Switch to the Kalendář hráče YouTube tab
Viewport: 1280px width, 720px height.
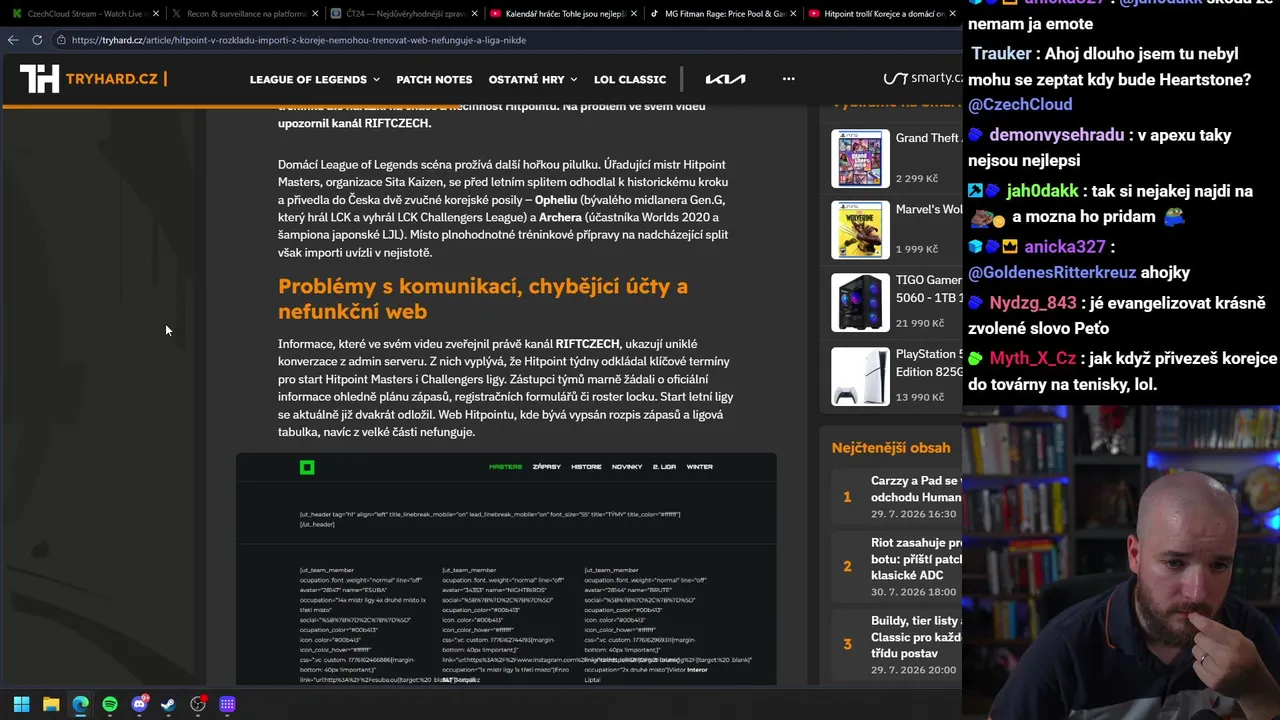pyautogui.click(x=563, y=14)
